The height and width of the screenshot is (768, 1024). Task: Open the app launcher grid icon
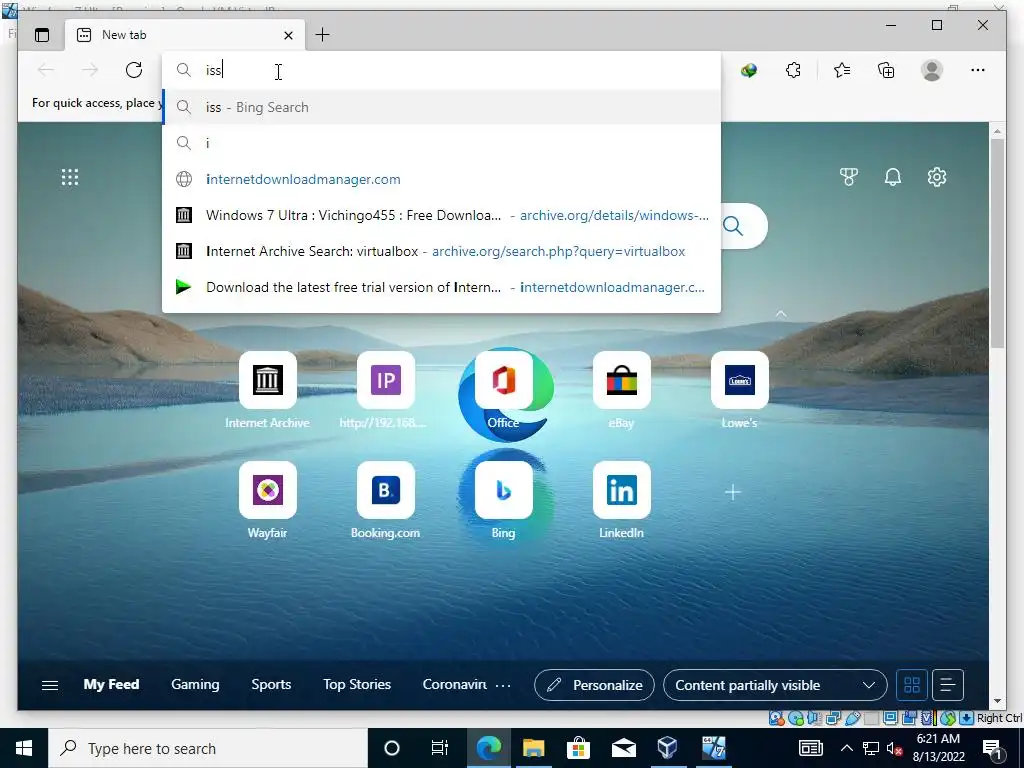[x=70, y=177]
